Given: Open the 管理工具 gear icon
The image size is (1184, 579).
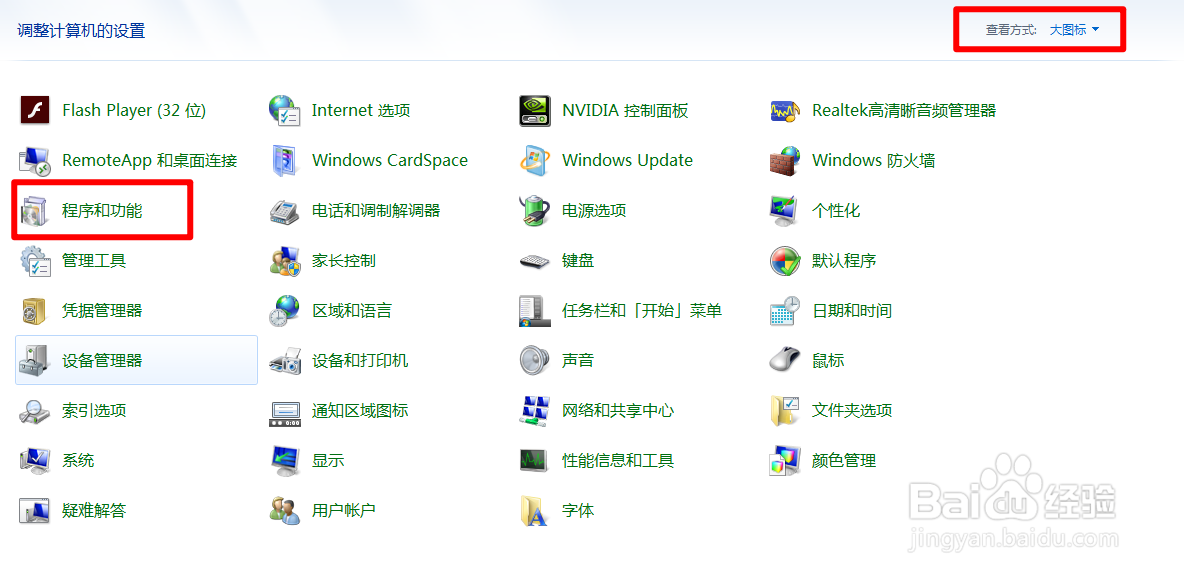Looking at the screenshot, I should pos(35,260).
